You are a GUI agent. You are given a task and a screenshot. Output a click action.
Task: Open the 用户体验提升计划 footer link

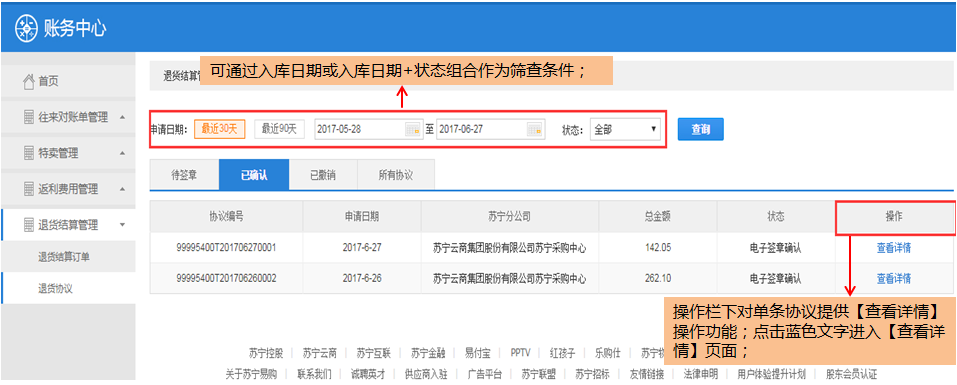coord(771,374)
